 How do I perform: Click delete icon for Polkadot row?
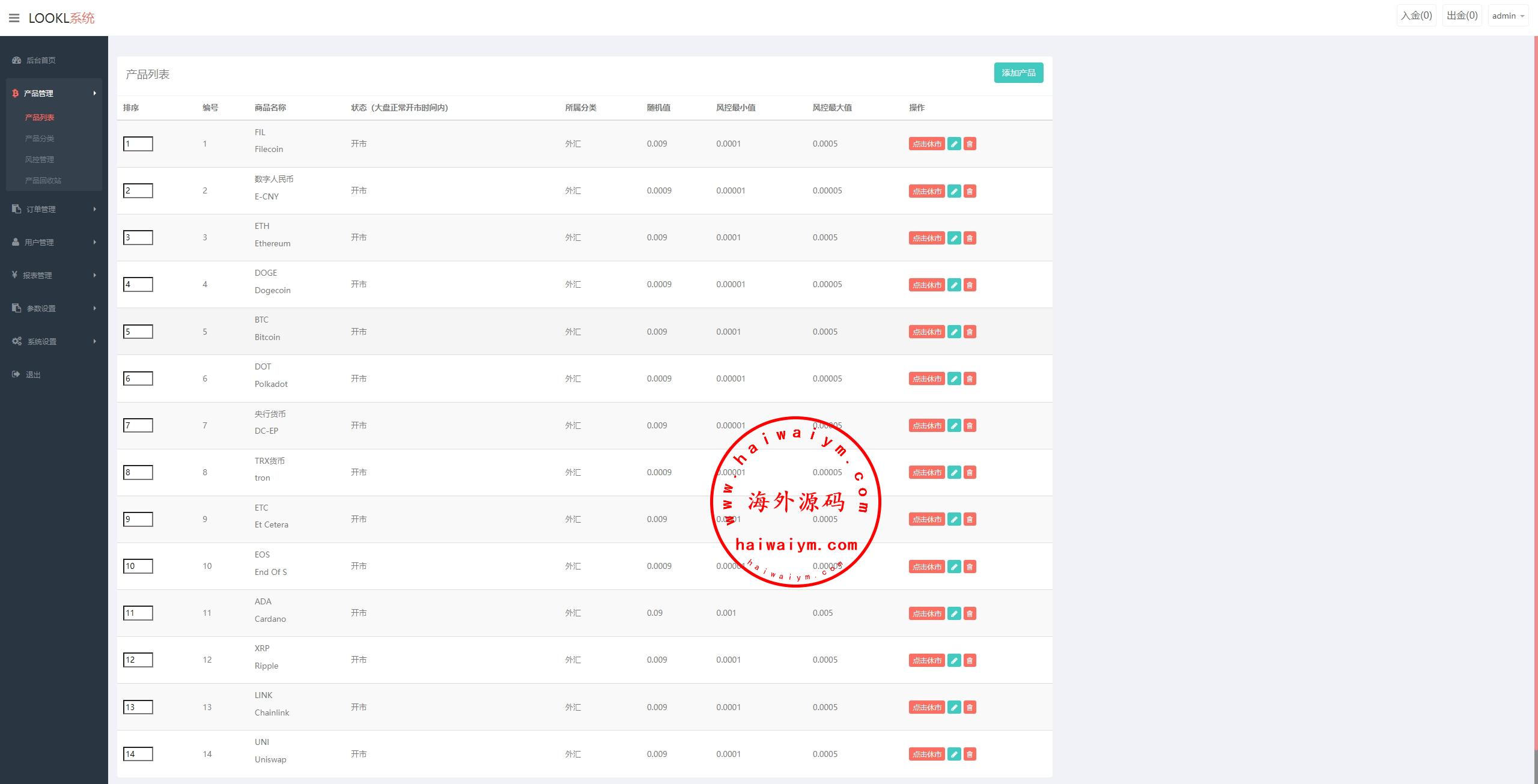(x=969, y=378)
